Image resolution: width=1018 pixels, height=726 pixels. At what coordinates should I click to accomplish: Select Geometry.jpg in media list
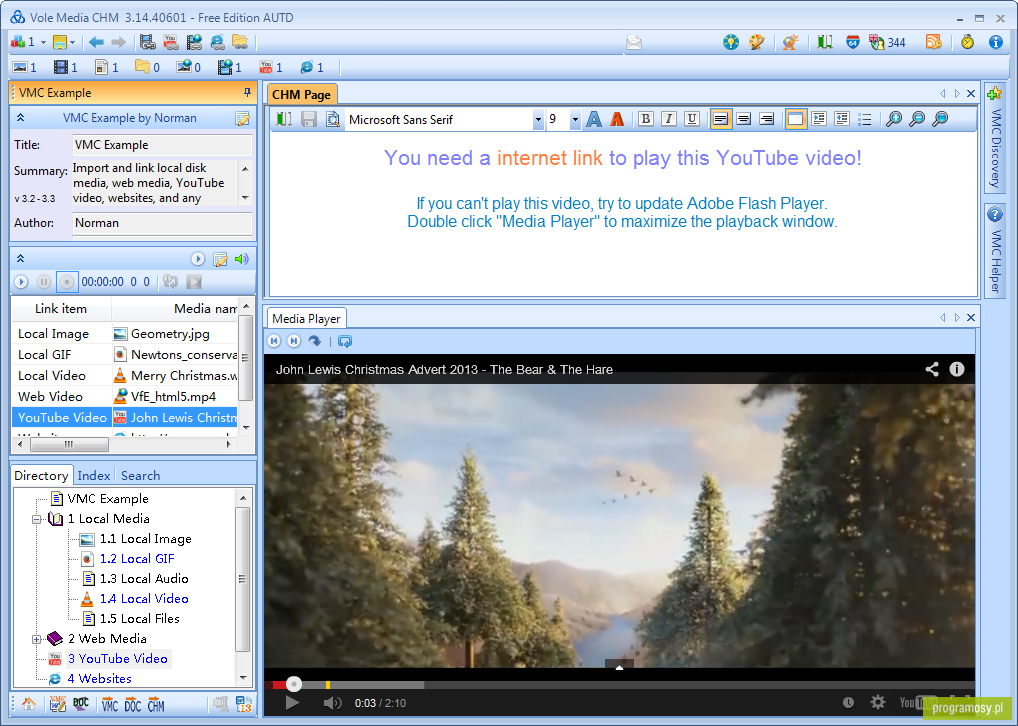click(170, 334)
